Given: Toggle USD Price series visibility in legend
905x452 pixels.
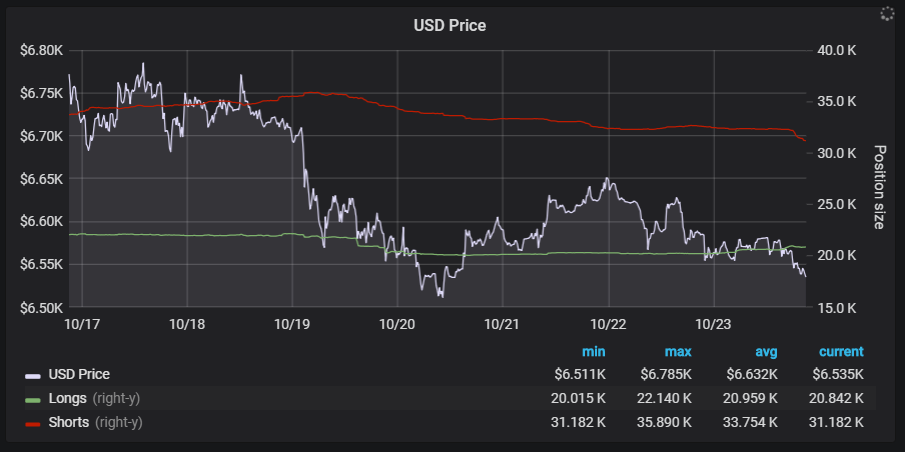Looking at the screenshot, I should pyautogui.click(x=79, y=375).
